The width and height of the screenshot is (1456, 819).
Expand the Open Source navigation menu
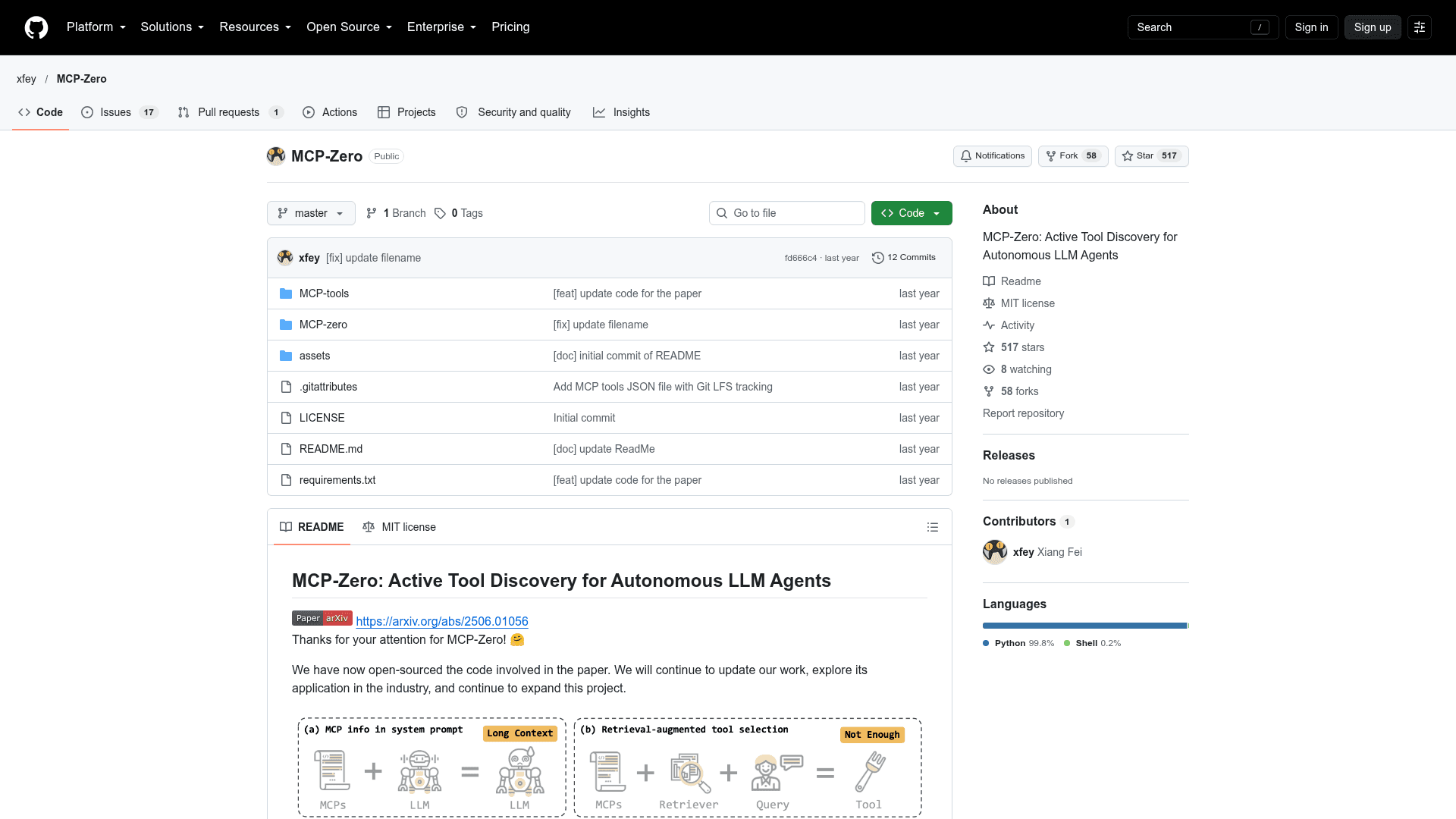tap(350, 27)
